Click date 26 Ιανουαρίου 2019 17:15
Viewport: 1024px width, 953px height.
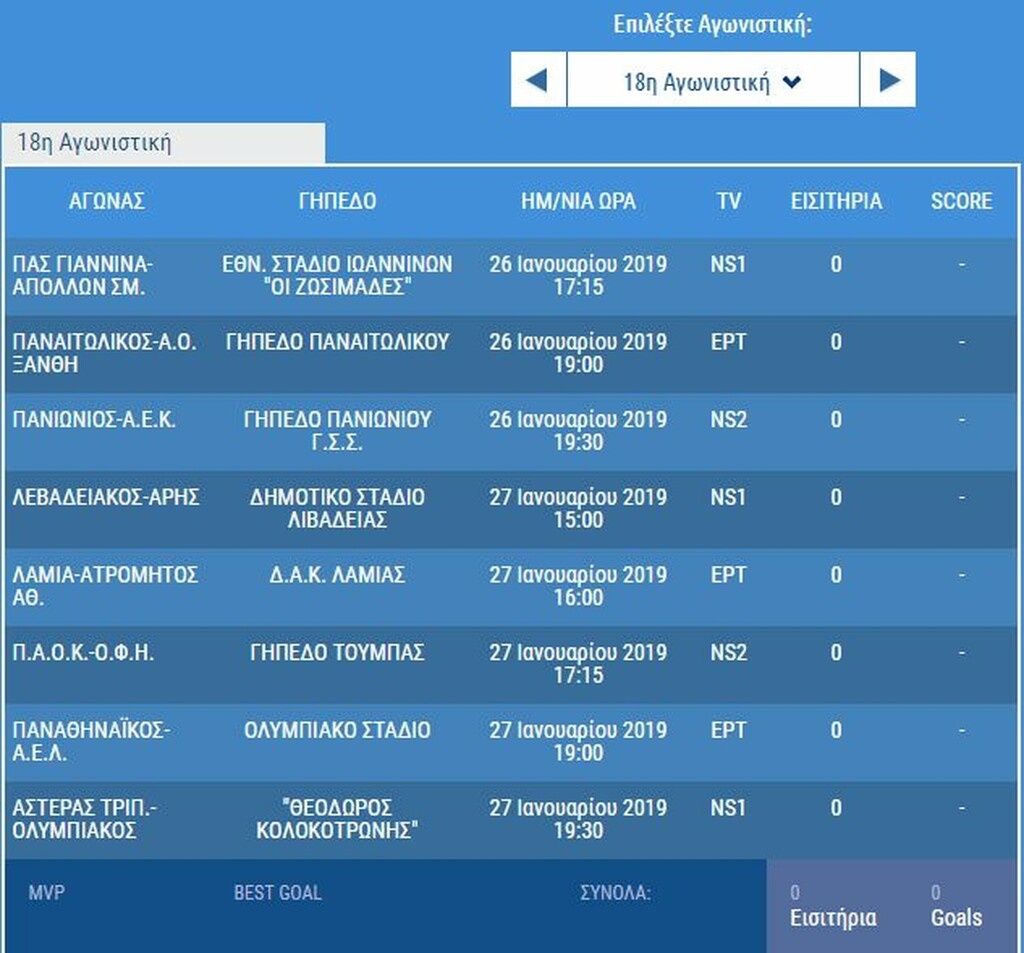(578, 276)
